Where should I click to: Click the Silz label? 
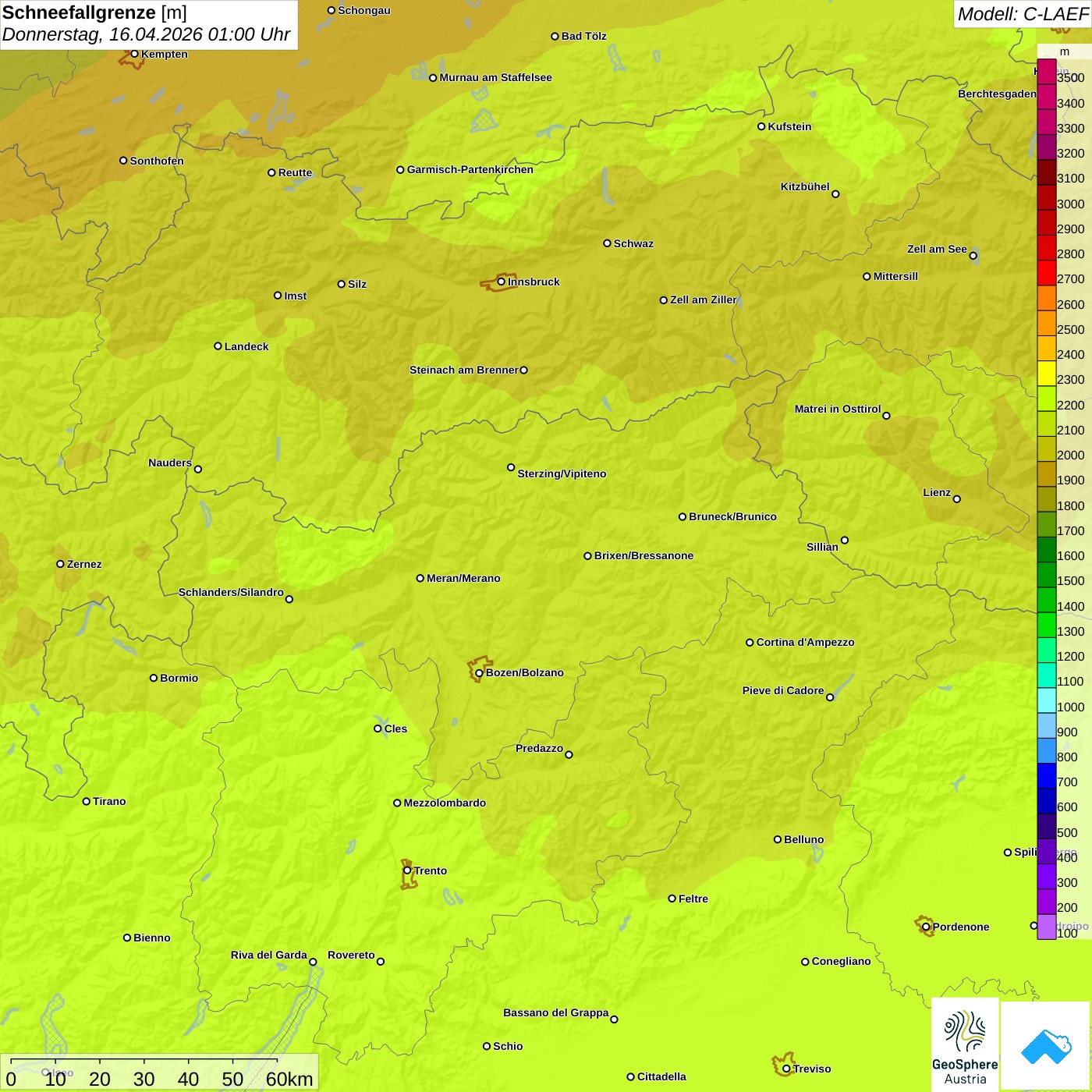pyautogui.click(x=356, y=284)
